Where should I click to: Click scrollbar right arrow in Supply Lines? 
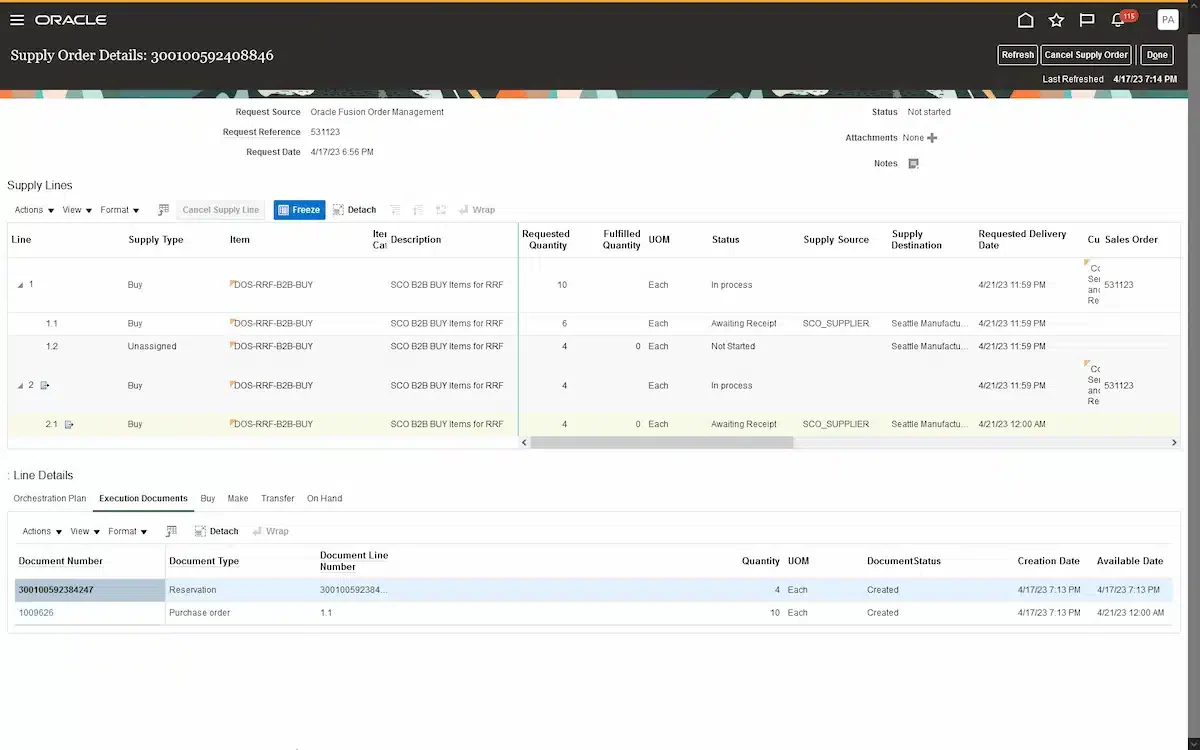pos(1175,442)
